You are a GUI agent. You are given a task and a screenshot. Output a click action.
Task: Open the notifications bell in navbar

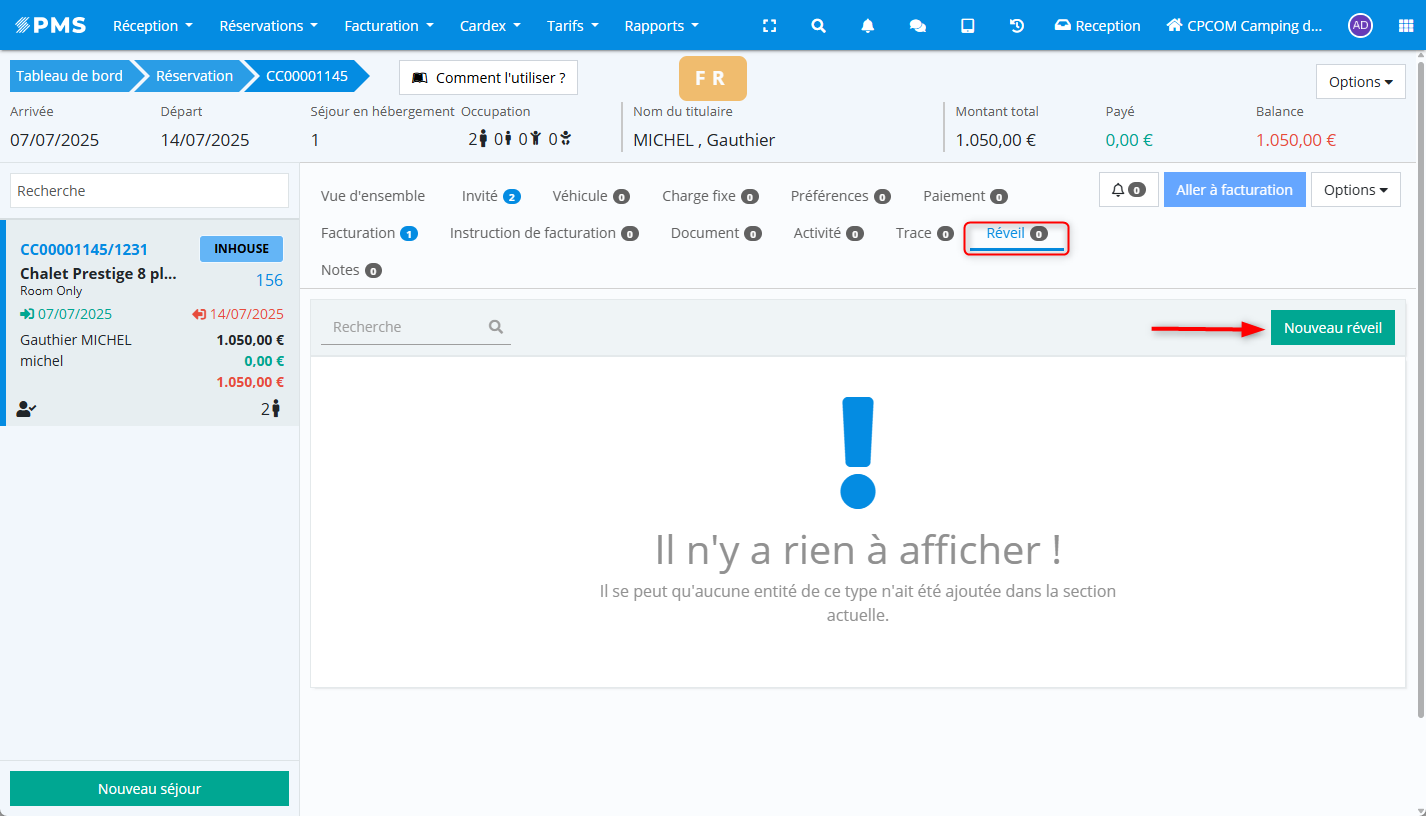(x=867, y=26)
